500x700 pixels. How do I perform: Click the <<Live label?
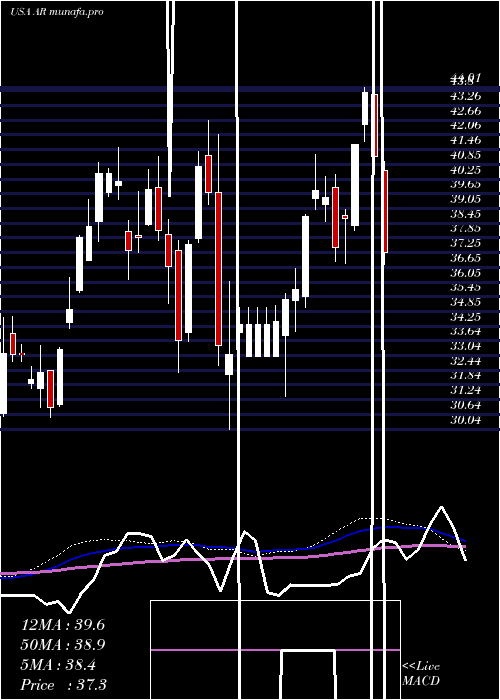421,666
